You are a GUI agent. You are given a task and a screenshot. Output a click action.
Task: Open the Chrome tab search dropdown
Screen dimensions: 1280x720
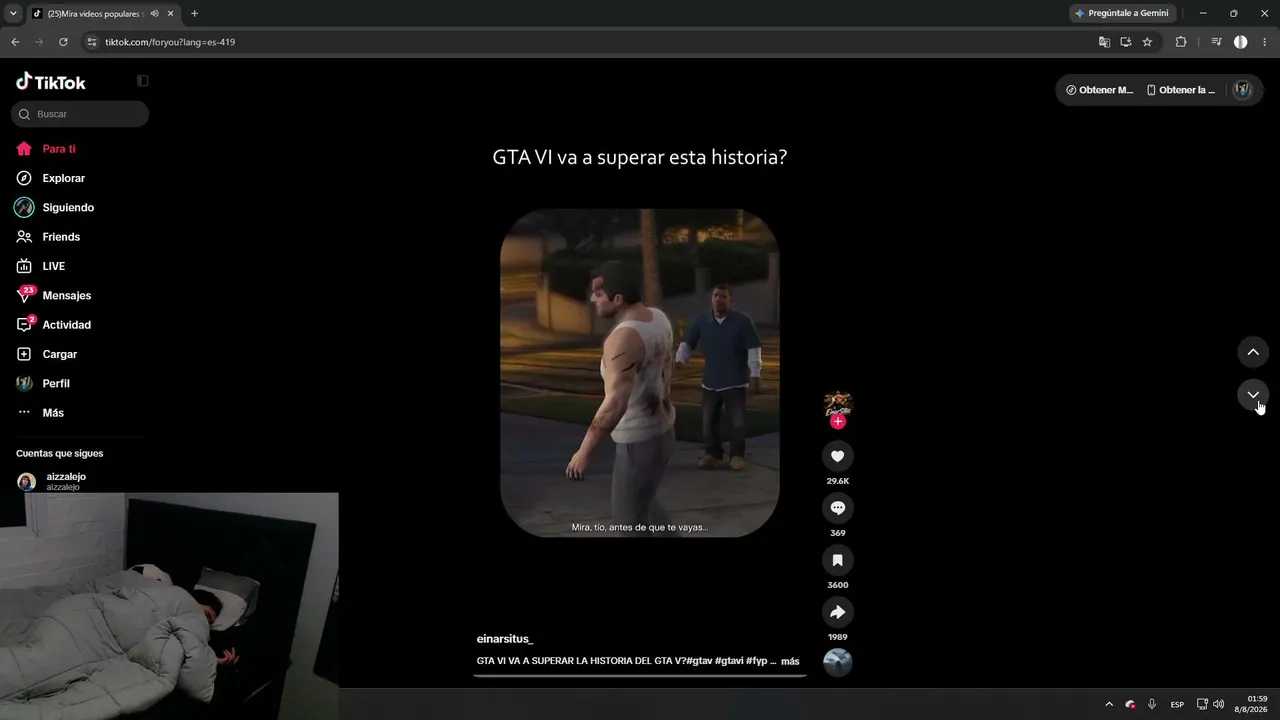click(x=13, y=13)
